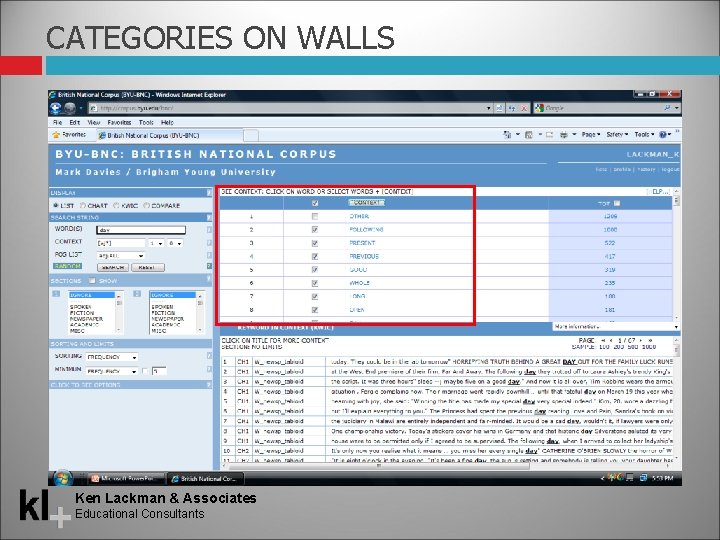Screen dimensions: 720x540
Task: Open the Safety dropdown menu in command bar
Action: tap(617, 135)
